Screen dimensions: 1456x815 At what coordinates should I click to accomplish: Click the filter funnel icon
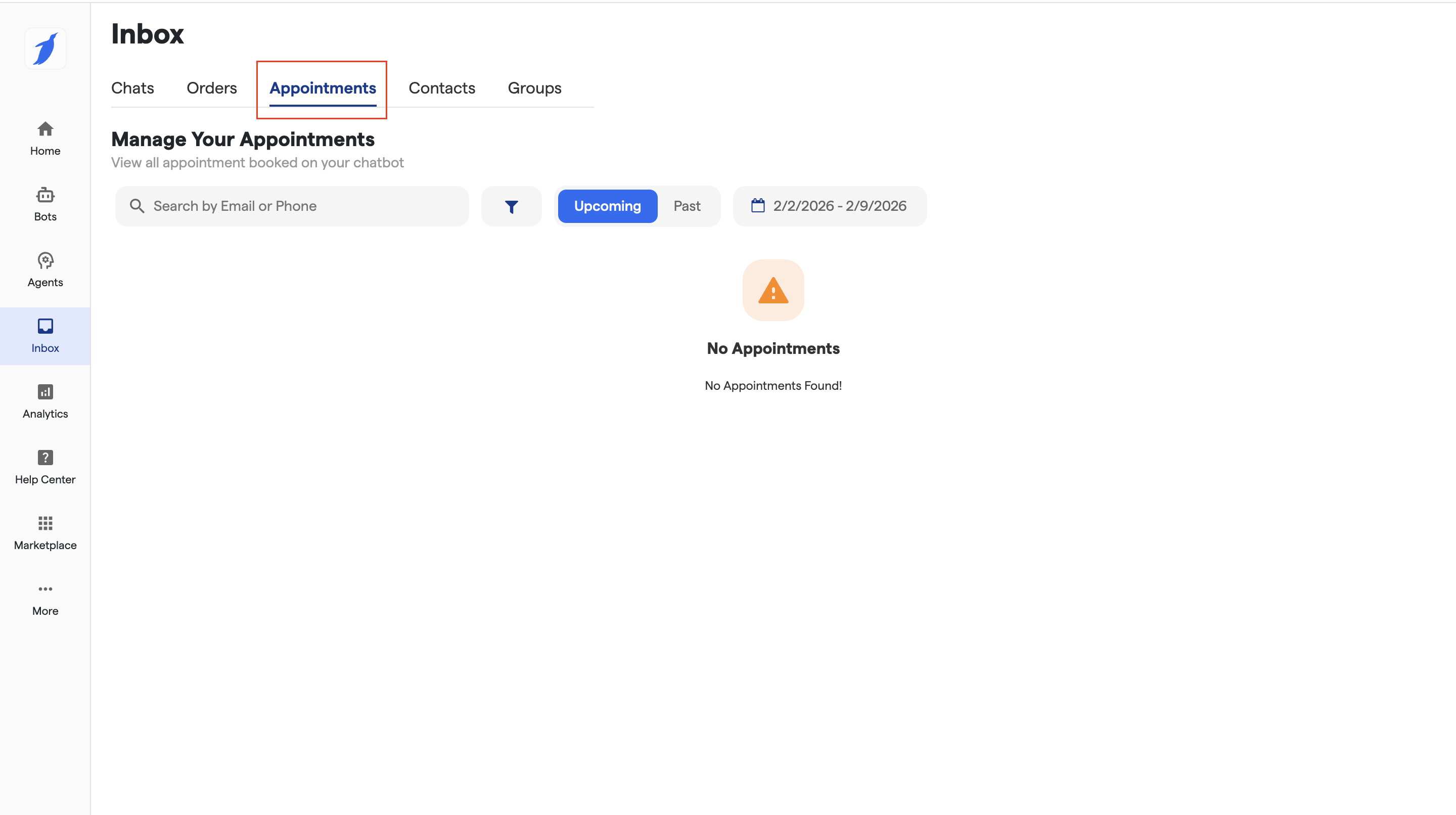(x=511, y=206)
